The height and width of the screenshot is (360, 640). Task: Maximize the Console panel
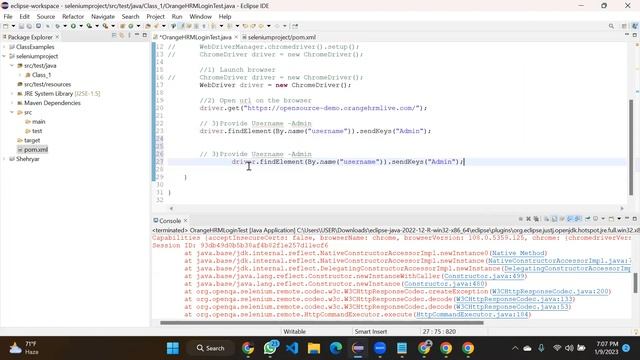pos(634,219)
